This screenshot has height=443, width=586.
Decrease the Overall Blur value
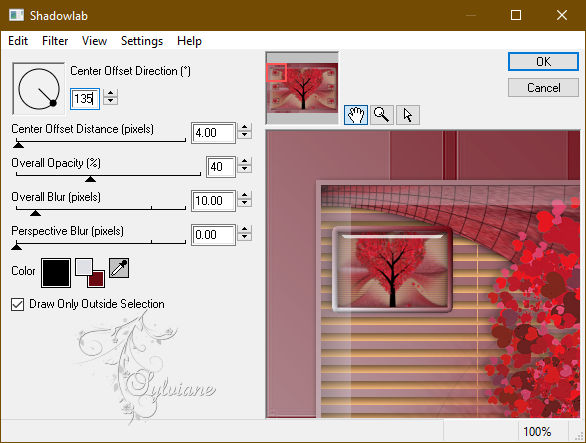pyautogui.click(x=244, y=204)
